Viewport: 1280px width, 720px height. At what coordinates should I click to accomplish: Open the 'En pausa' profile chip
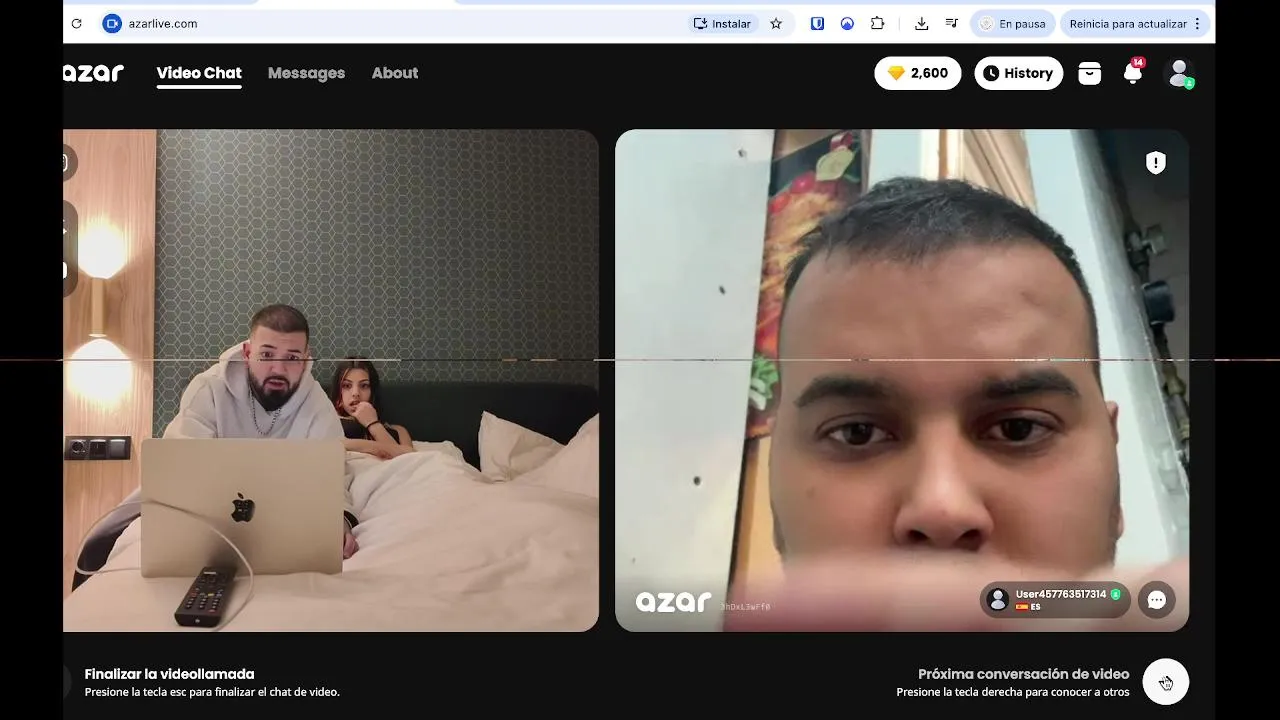1012,23
